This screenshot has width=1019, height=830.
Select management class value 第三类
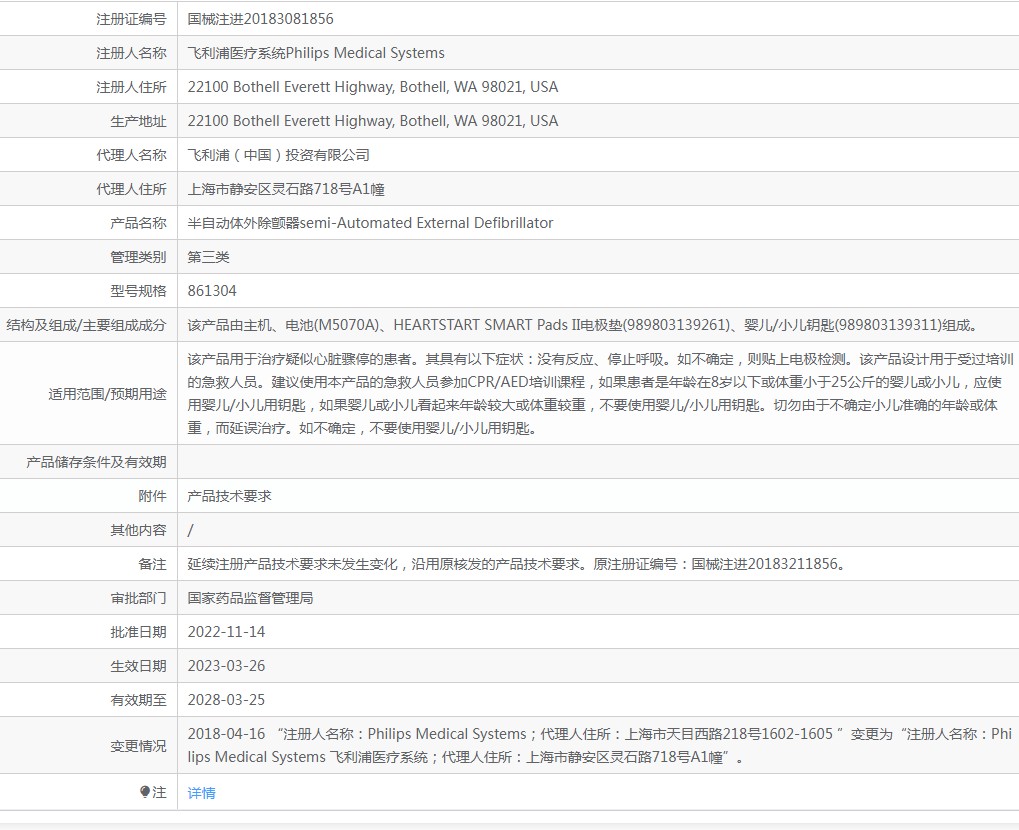pos(209,257)
